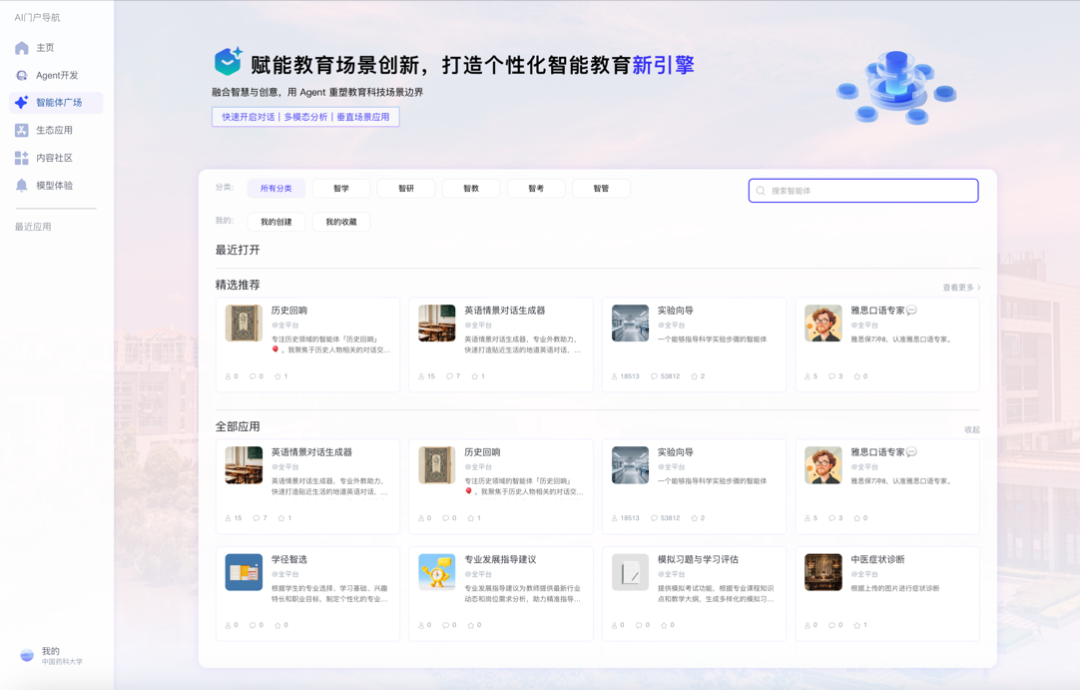
Task: Open 模型体验 bell icon item
Action: coord(22,185)
